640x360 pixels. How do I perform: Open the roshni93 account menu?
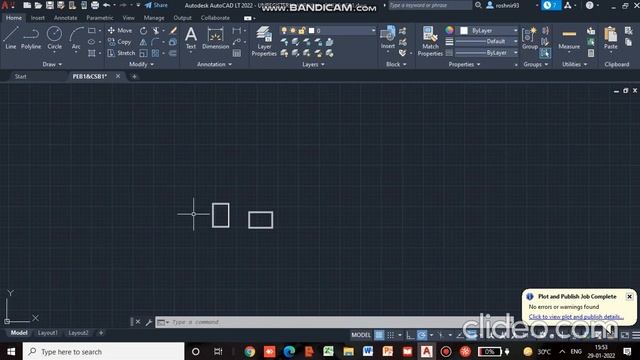(x=503, y=5)
